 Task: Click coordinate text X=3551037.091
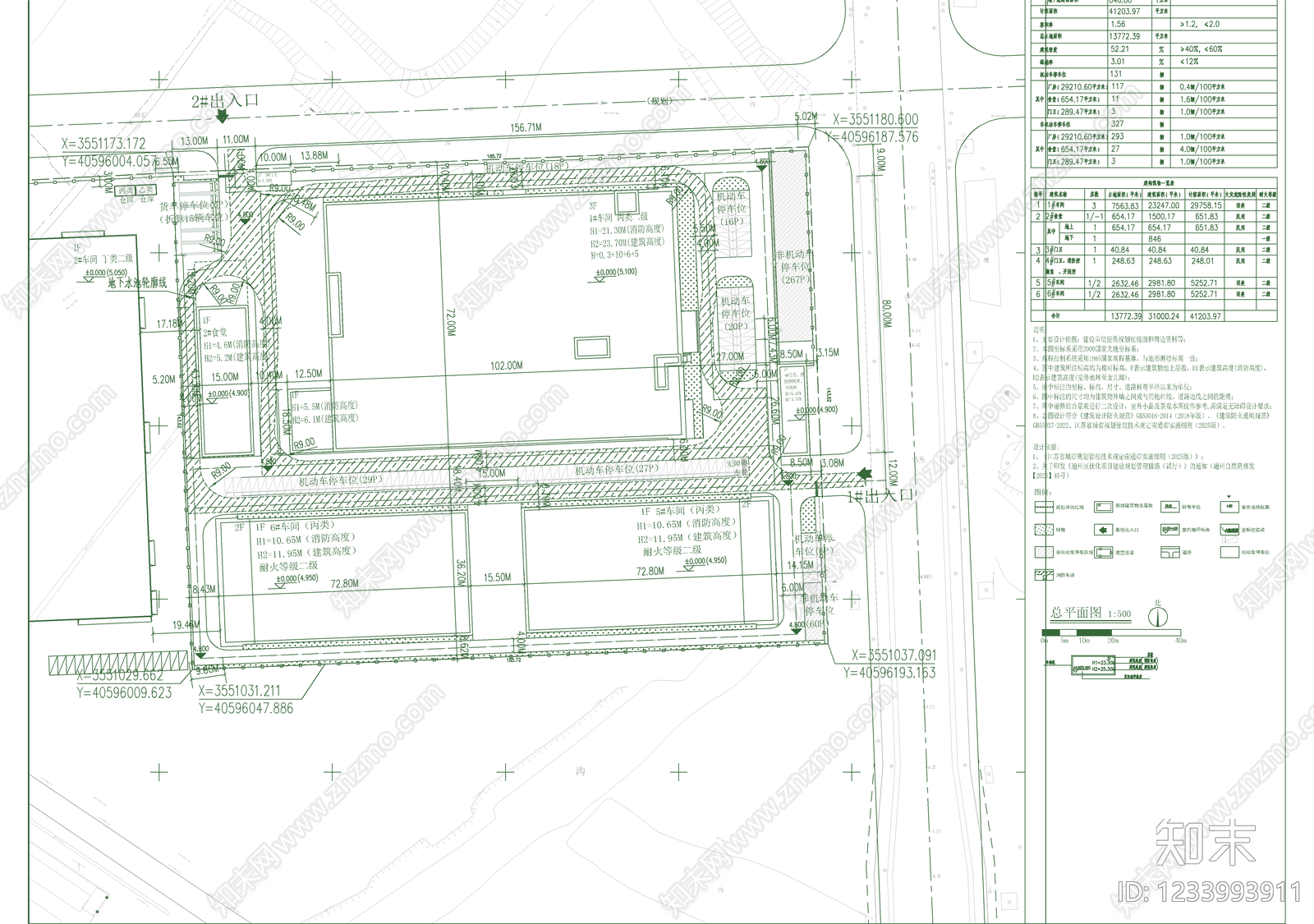pyautogui.click(x=894, y=655)
